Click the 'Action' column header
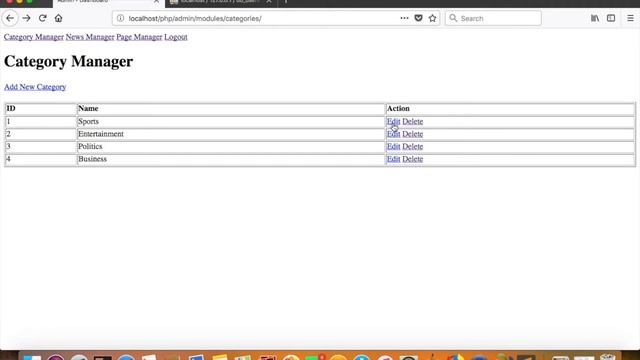This screenshot has height=360, width=640. (x=510, y=109)
